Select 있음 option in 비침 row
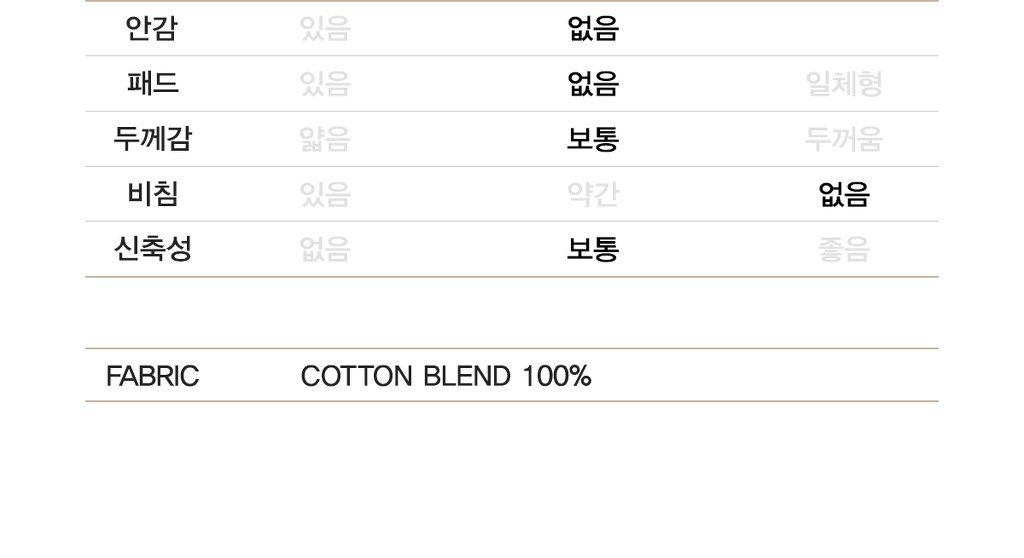This screenshot has height=558, width=1024. tap(325, 194)
